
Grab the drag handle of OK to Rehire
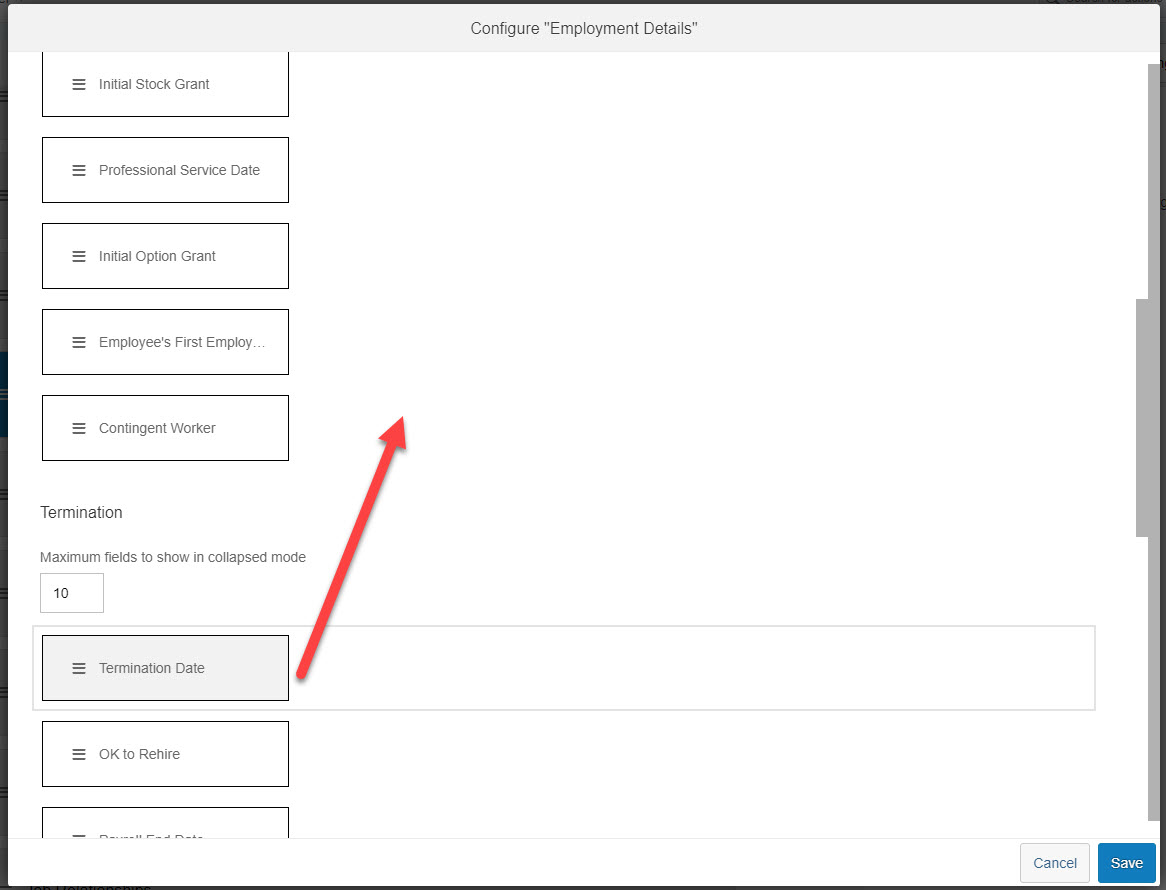[79, 755]
